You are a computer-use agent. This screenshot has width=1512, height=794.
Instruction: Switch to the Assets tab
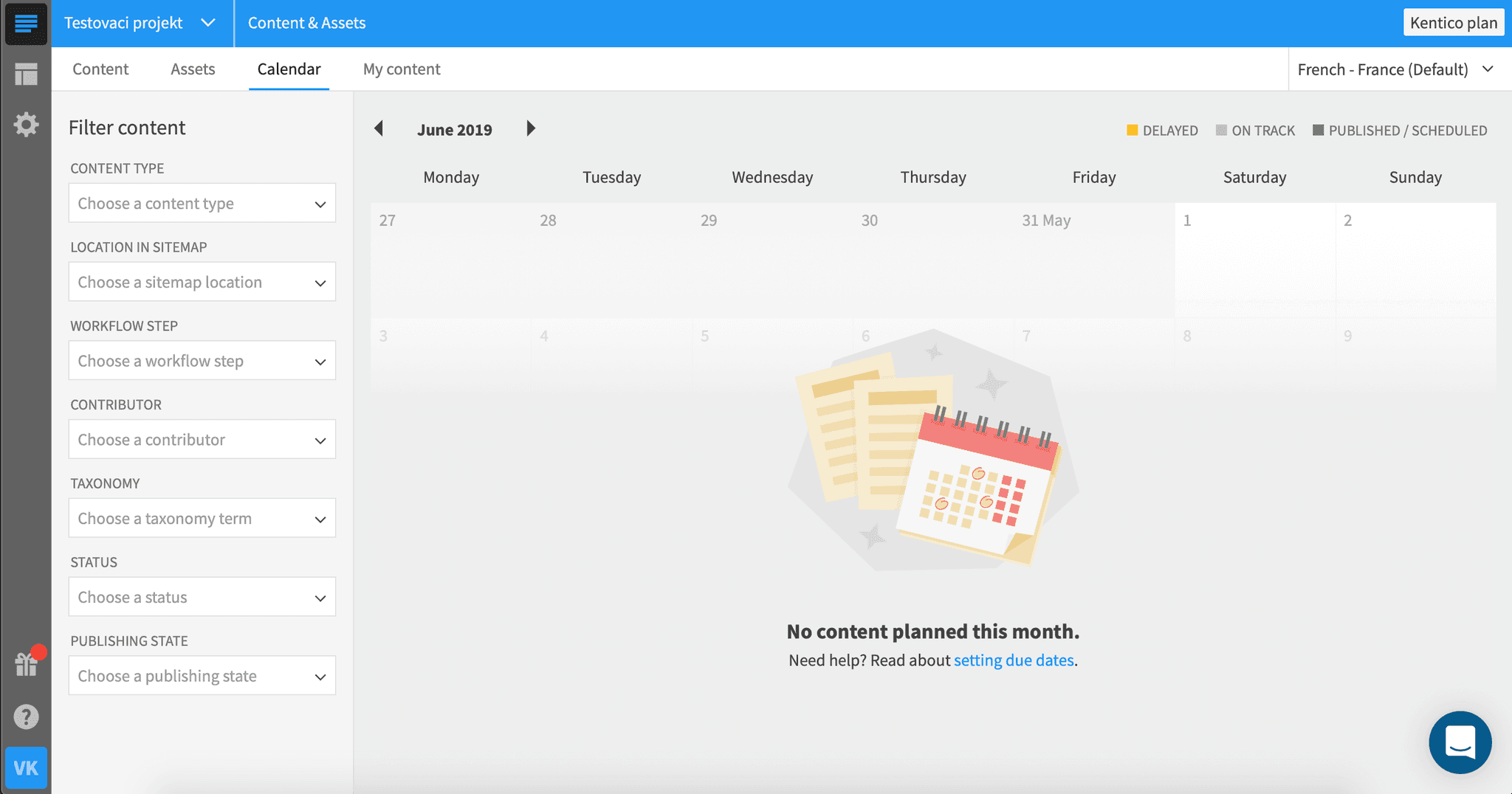193,69
